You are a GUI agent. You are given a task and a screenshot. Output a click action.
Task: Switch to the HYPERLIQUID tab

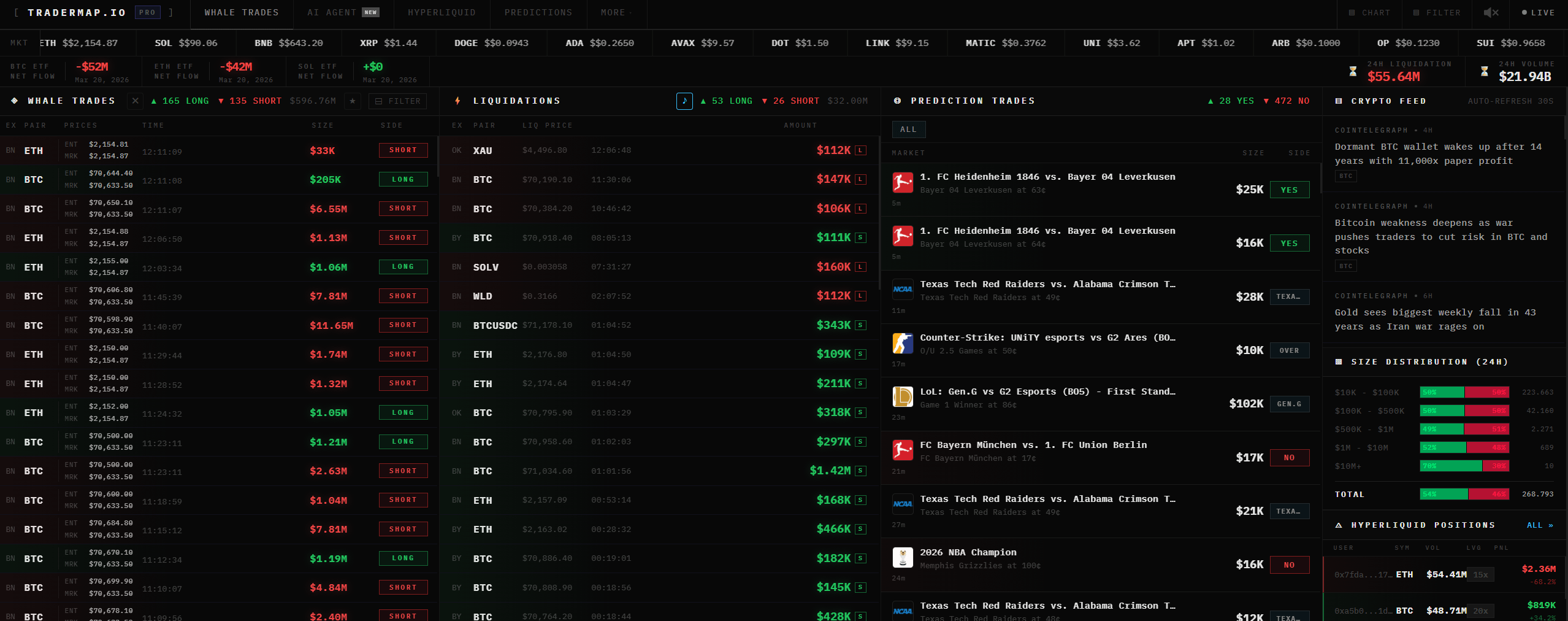click(442, 12)
